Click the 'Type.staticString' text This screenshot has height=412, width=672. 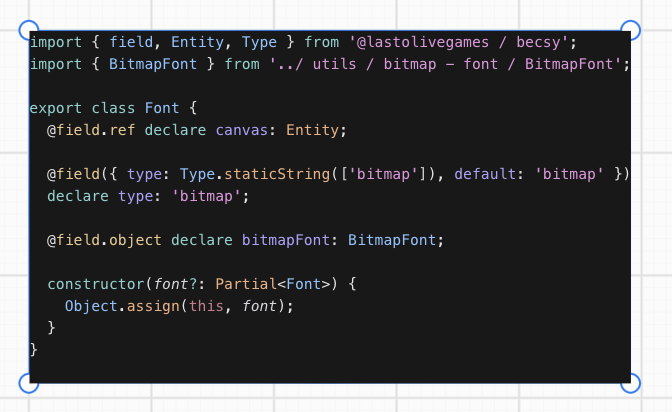click(x=255, y=174)
